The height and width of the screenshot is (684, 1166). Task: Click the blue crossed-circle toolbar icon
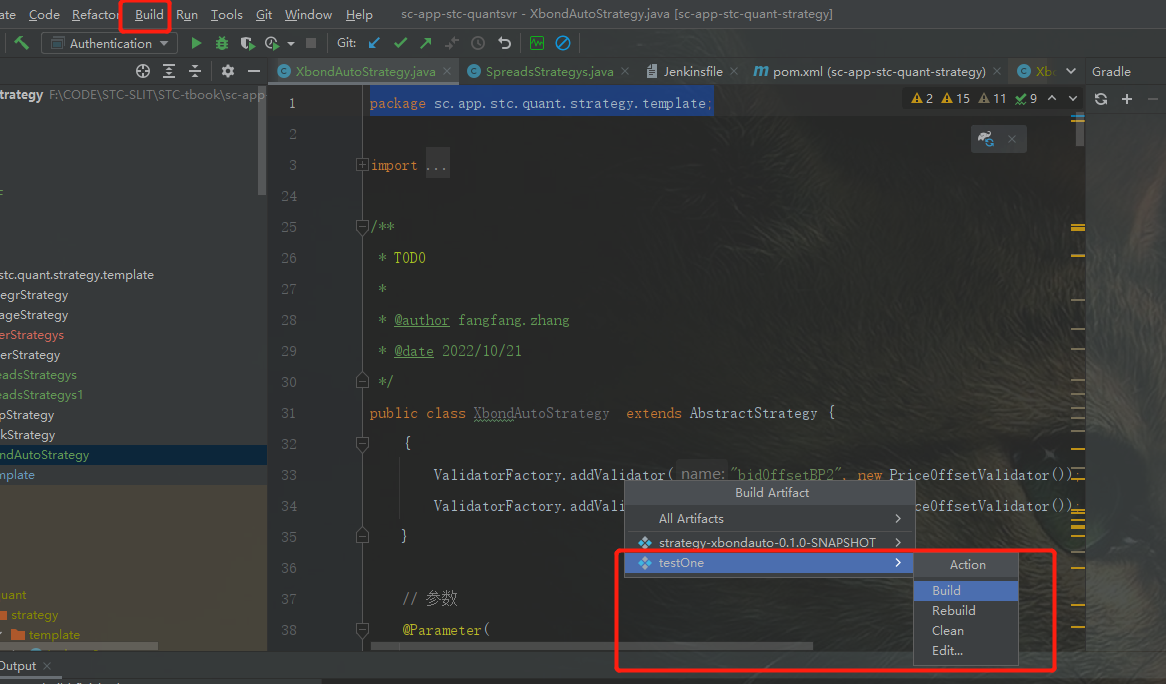point(563,43)
